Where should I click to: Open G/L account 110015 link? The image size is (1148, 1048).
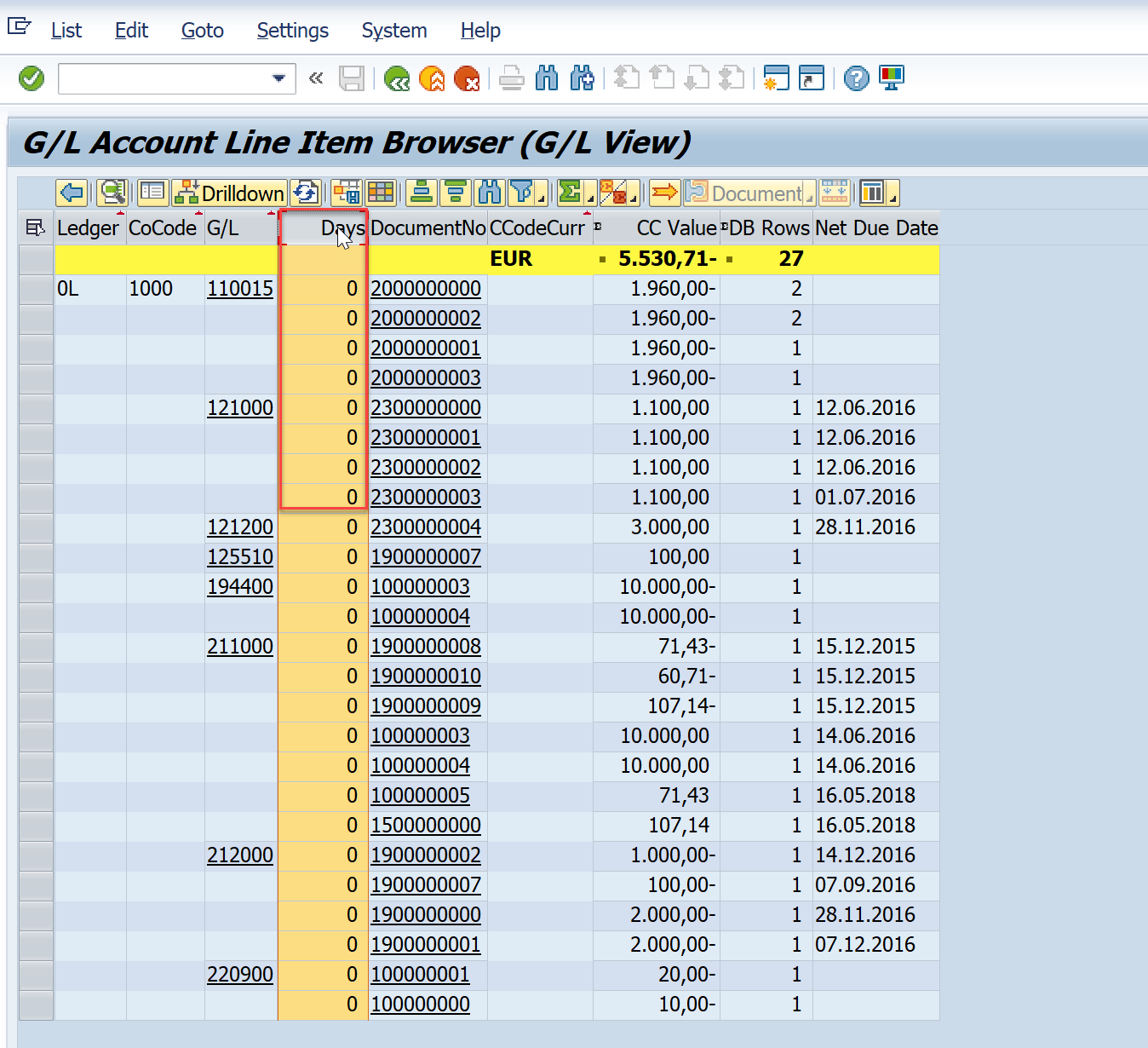coord(240,289)
